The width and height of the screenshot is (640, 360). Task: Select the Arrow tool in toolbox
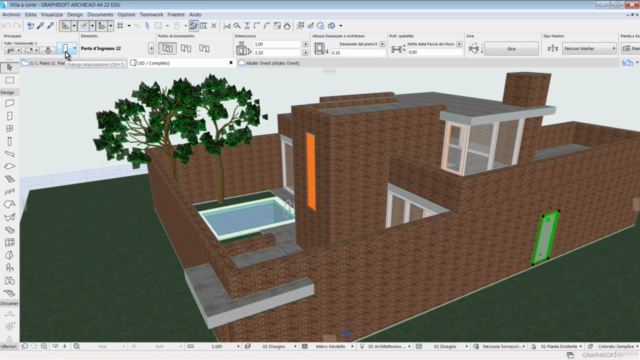(9, 67)
